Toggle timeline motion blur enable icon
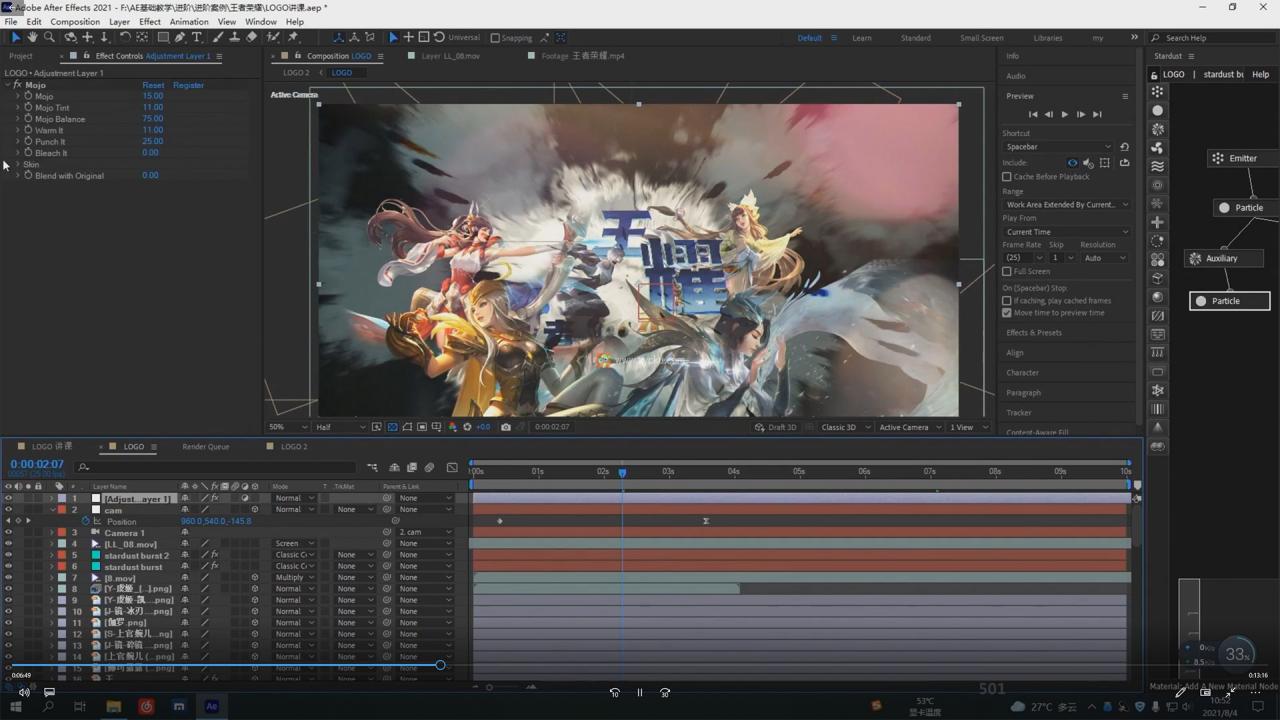Image resolution: width=1280 pixels, height=720 pixels. (x=429, y=467)
